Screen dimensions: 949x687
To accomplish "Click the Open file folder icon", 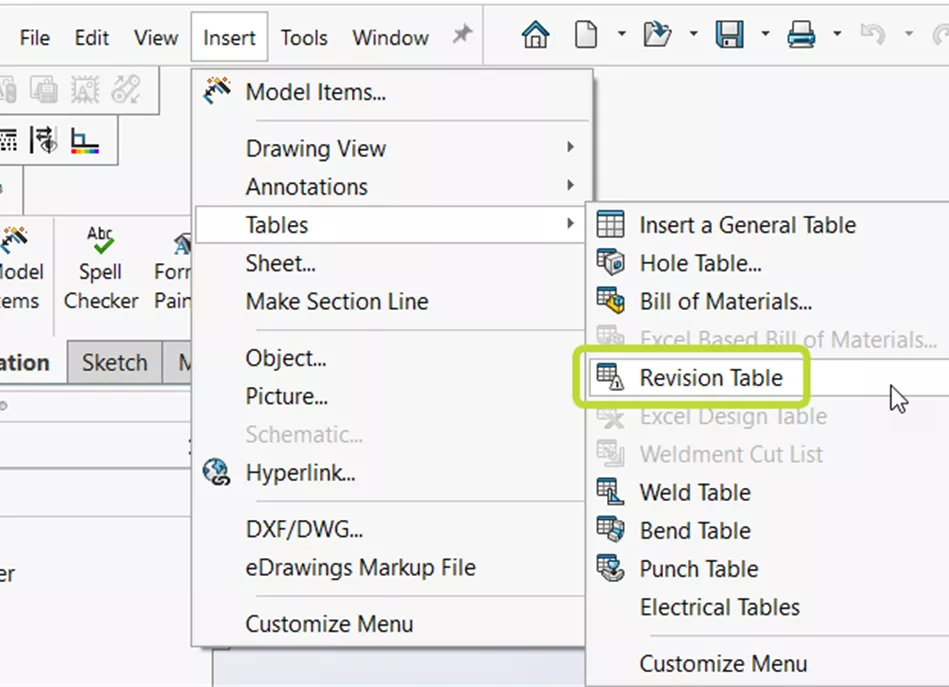I will click(x=657, y=36).
